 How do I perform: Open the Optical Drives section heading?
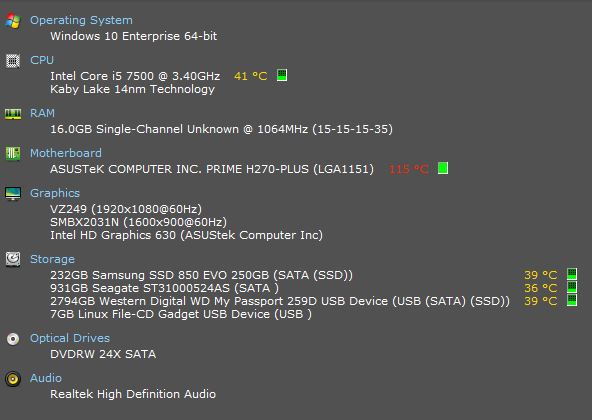(x=70, y=338)
